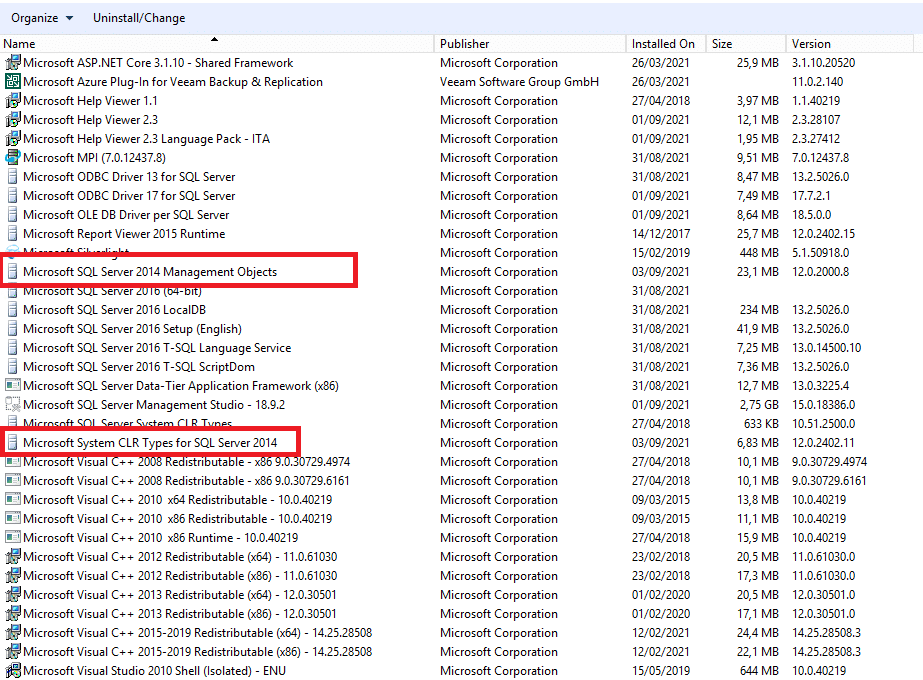Click the Microsoft ASP.NET Core 3.1.10 icon
This screenshot has width=923, height=680.
[12, 62]
